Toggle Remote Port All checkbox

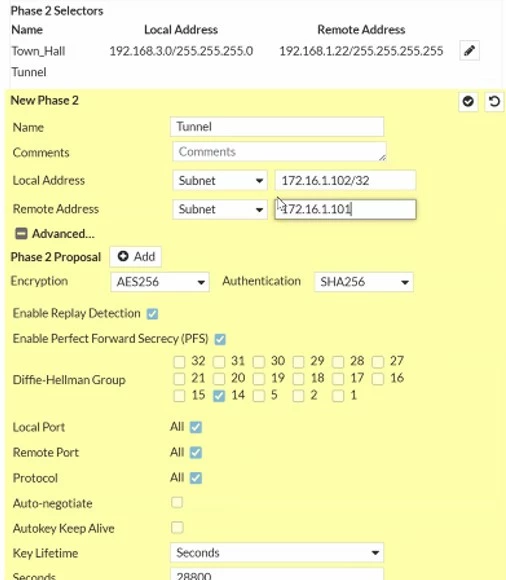[196, 452]
